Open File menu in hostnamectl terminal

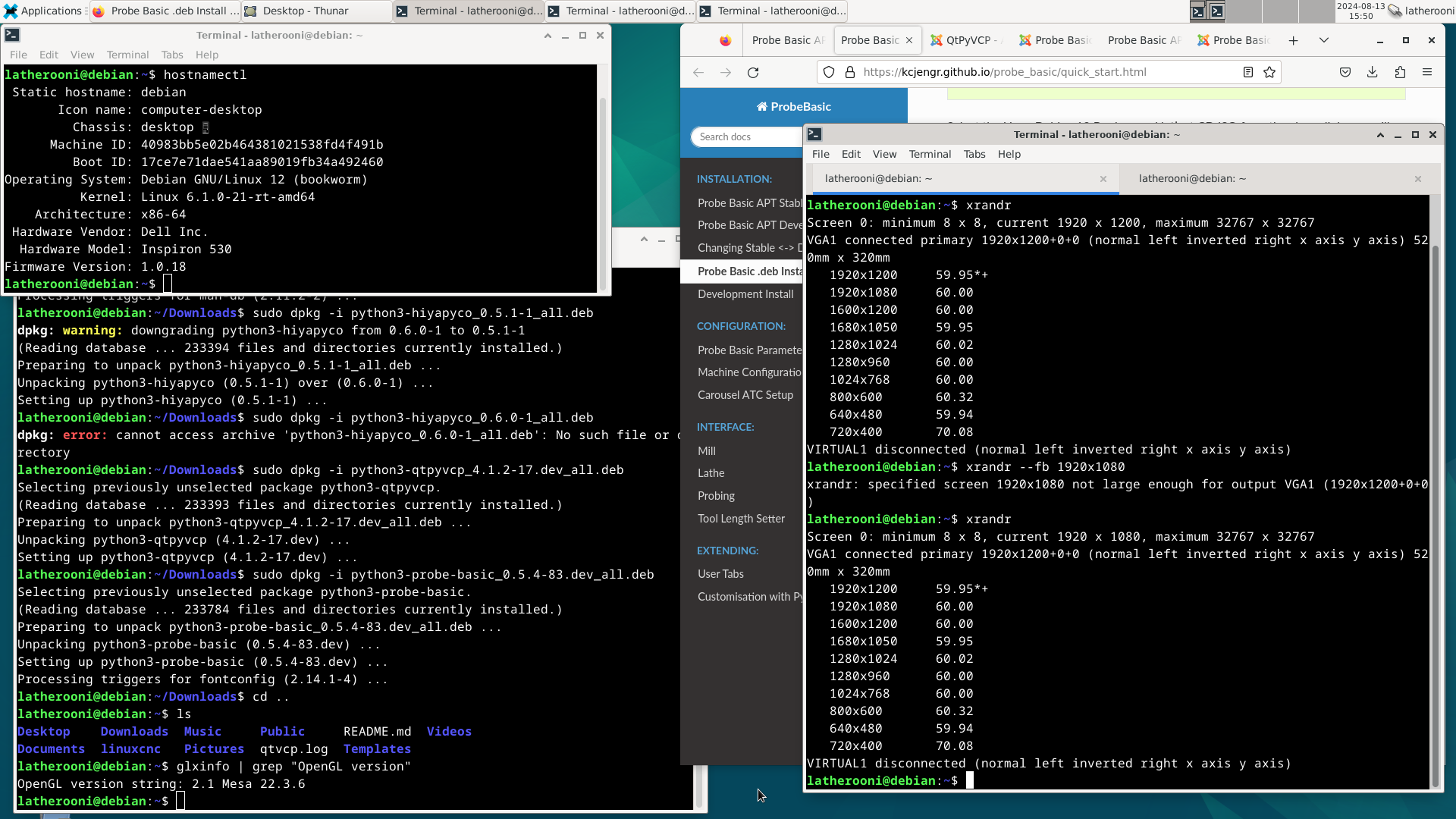[x=18, y=55]
